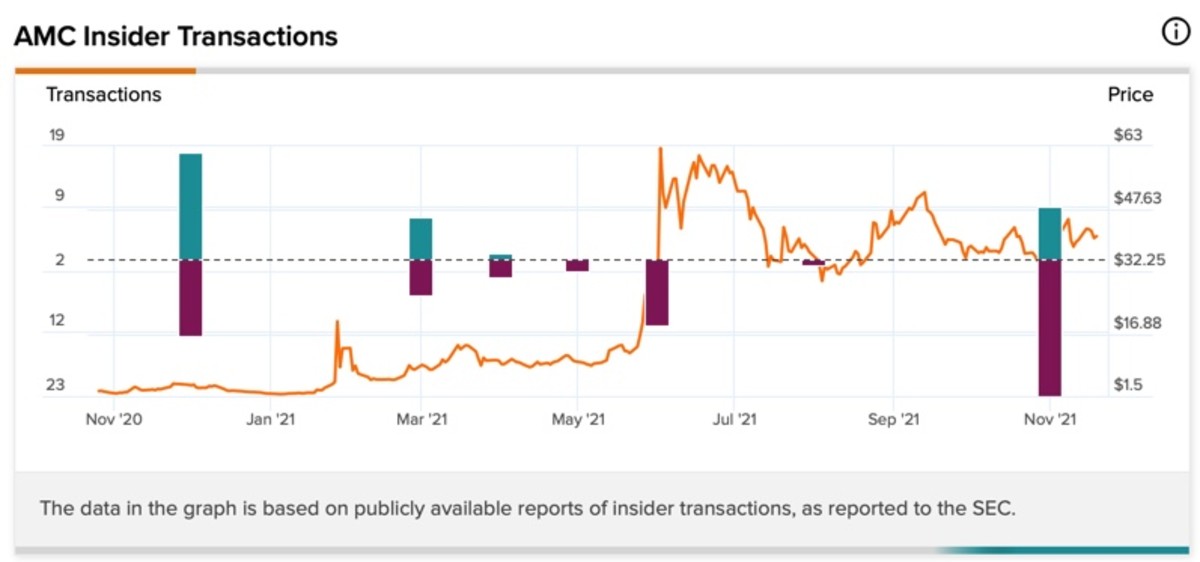Click the "Jan '21" date label
Image resolution: width=1200 pixels, height=562 pixels.
[x=270, y=420]
